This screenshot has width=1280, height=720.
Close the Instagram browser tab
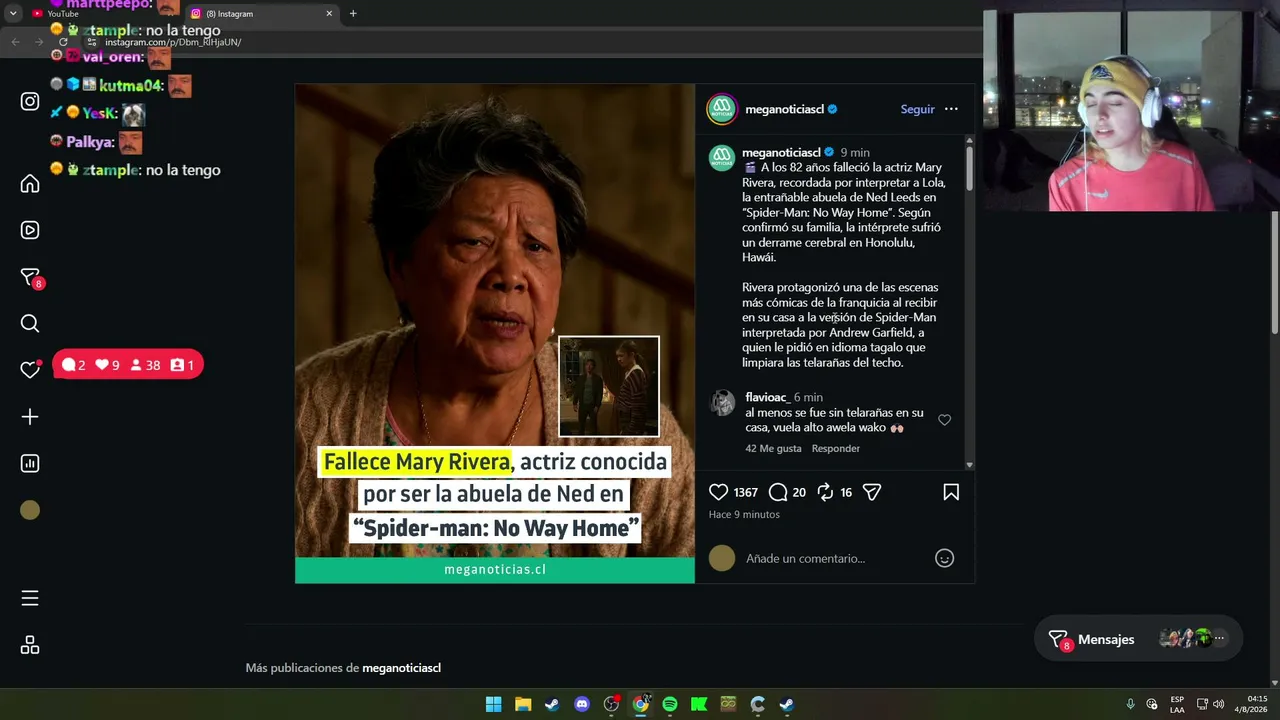[329, 14]
